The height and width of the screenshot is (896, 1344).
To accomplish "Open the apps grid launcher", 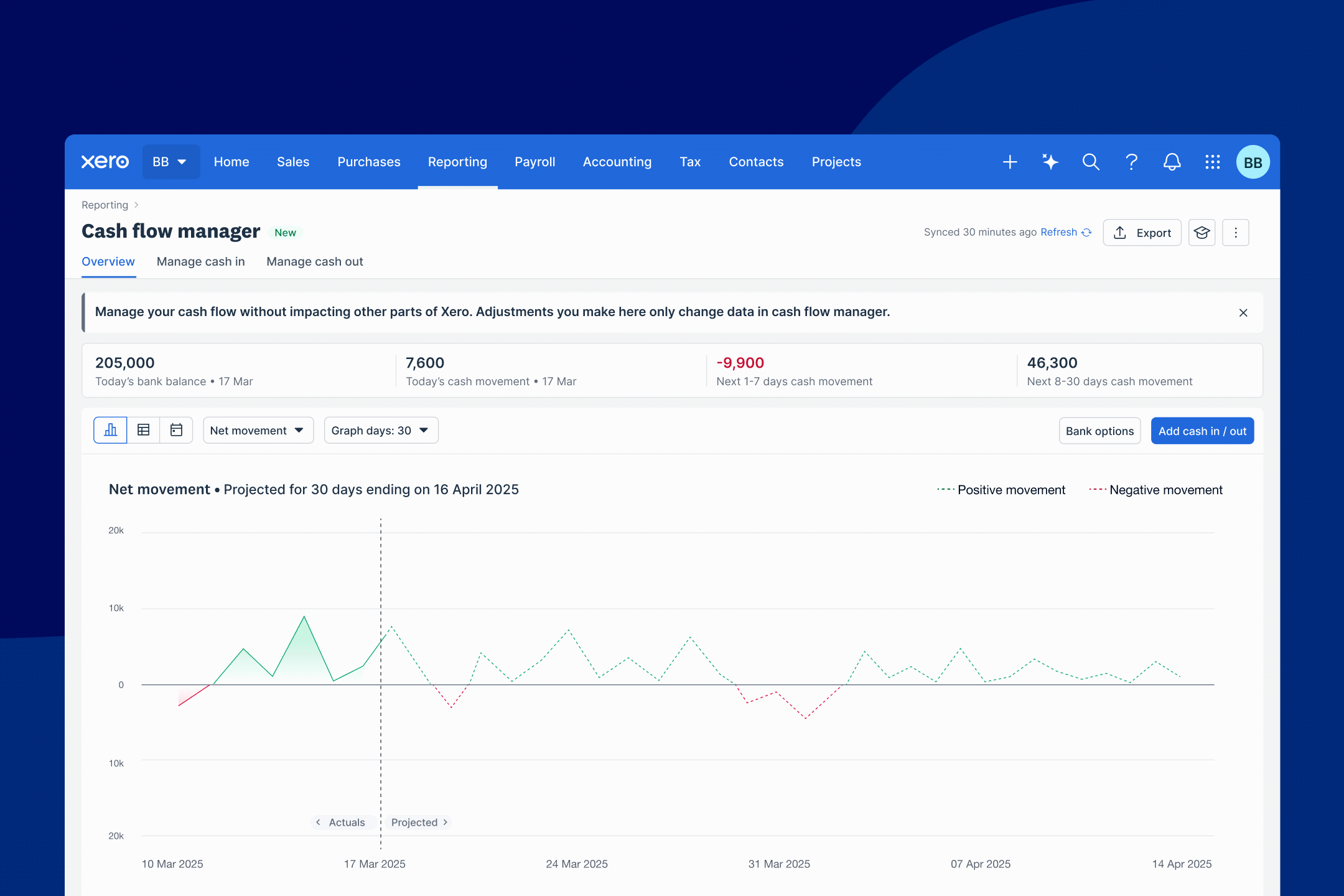I will point(1212,162).
